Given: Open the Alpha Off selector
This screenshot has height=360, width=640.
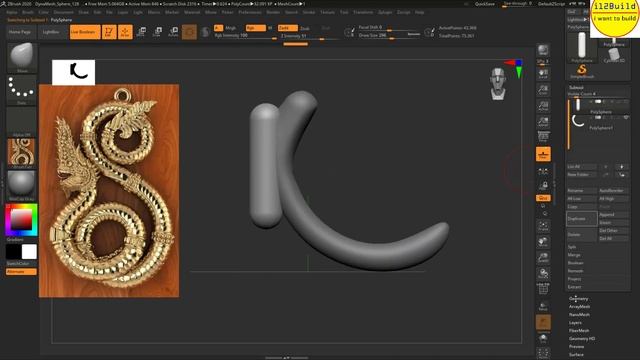Looking at the screenshot, I should (x=22, y=121).
